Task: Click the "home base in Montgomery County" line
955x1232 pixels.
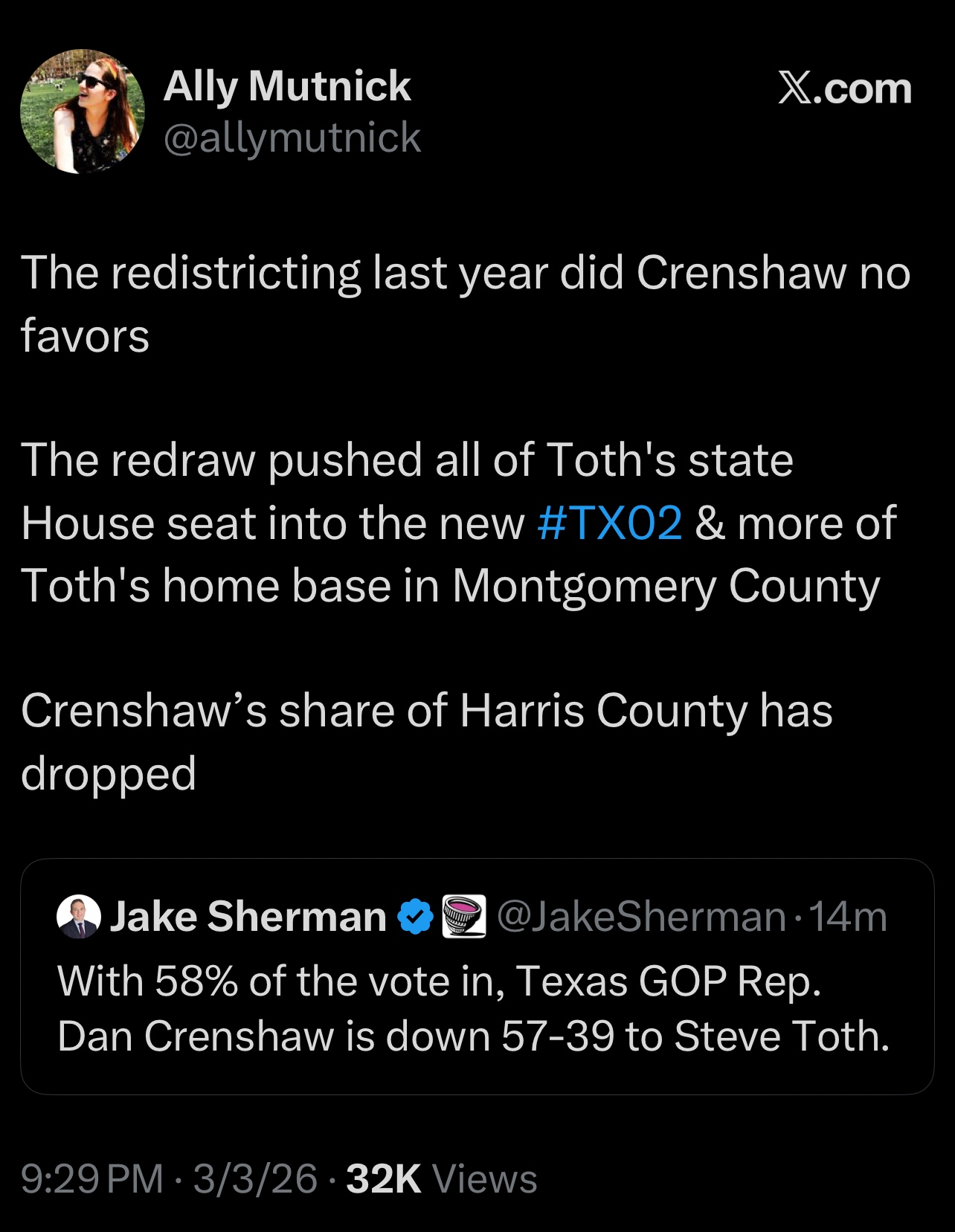Action: click(450, 586)
